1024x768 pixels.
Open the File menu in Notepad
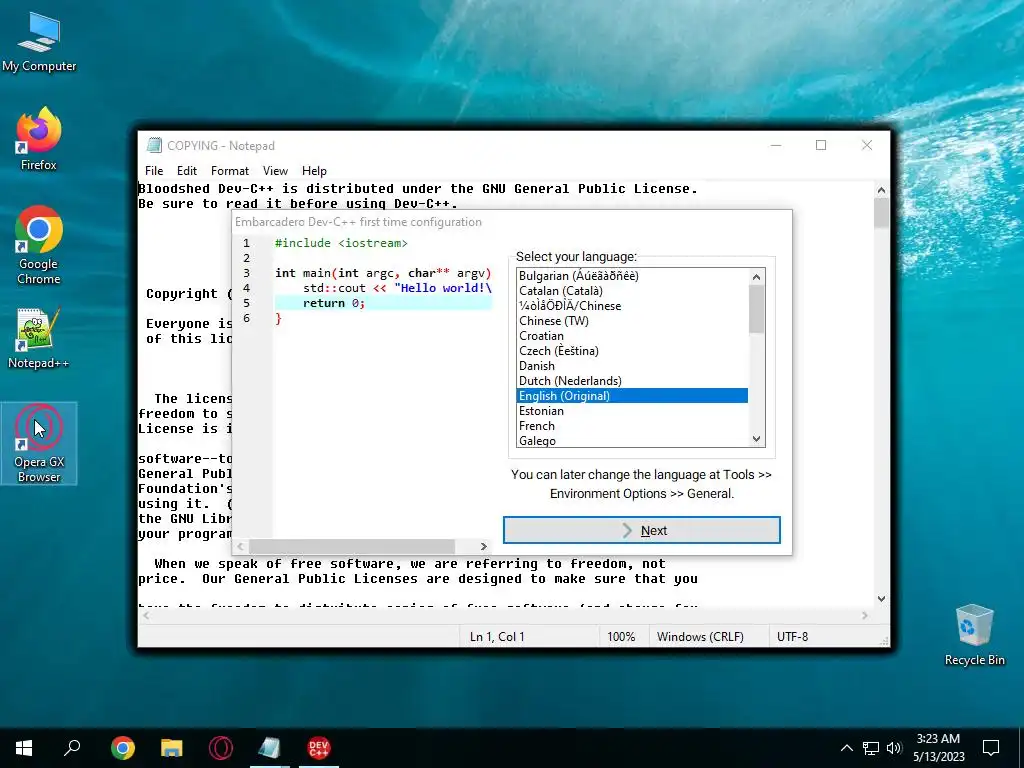click(154, 170)
